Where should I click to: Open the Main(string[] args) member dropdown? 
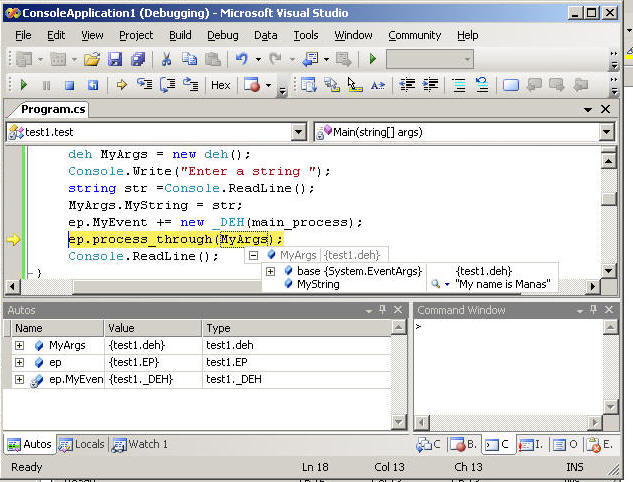pos(606,132)
